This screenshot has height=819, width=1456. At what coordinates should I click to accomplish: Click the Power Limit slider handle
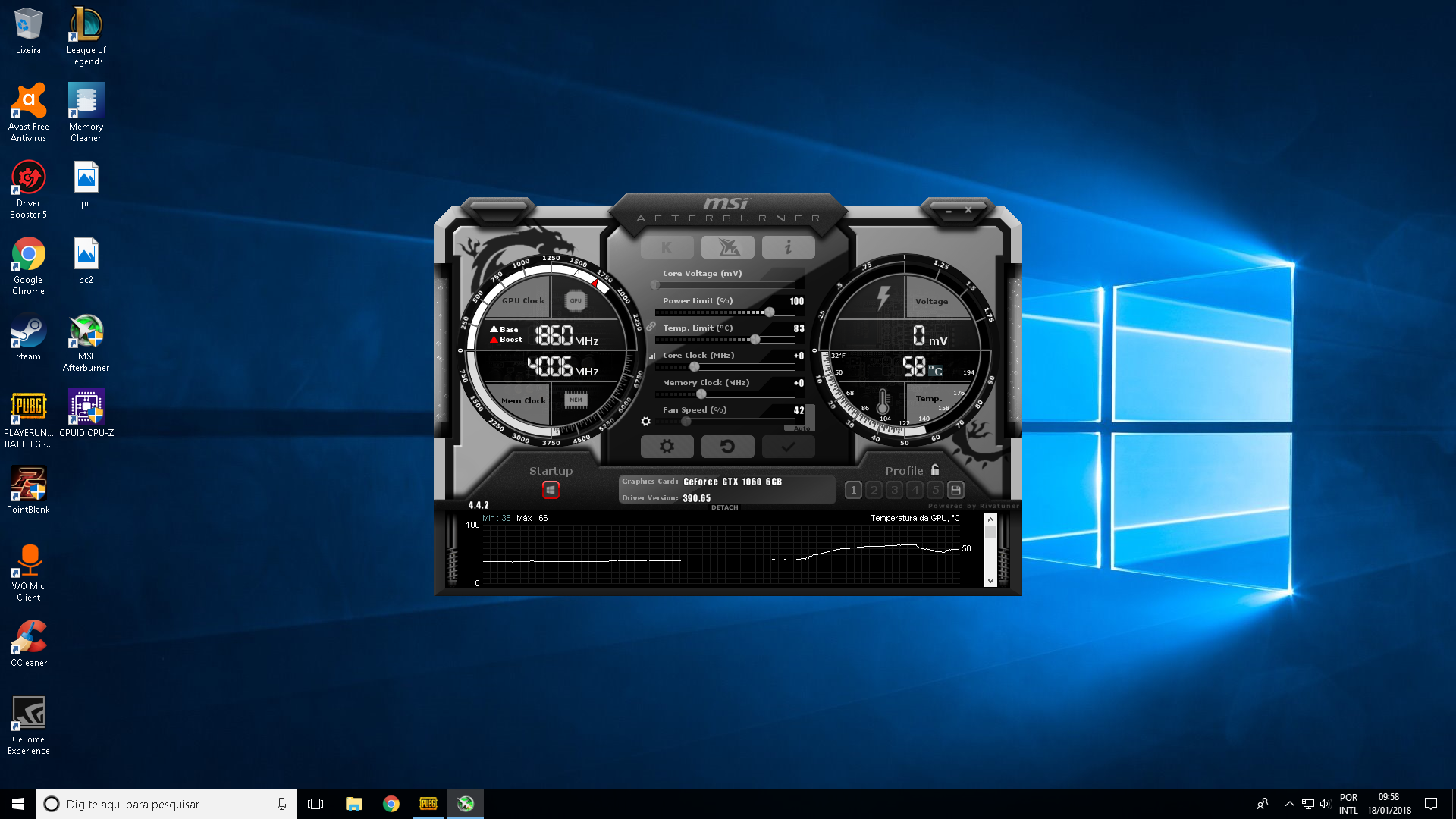pos(770,312)
